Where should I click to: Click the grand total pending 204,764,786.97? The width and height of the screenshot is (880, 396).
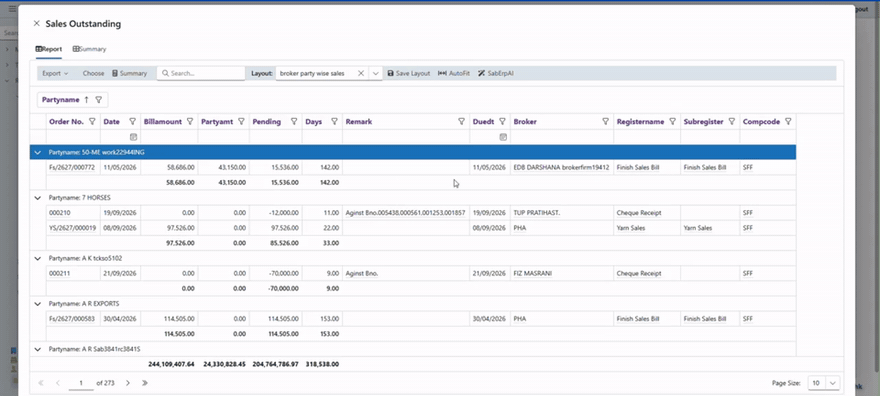pyautogui.click(x=276, y=364)
